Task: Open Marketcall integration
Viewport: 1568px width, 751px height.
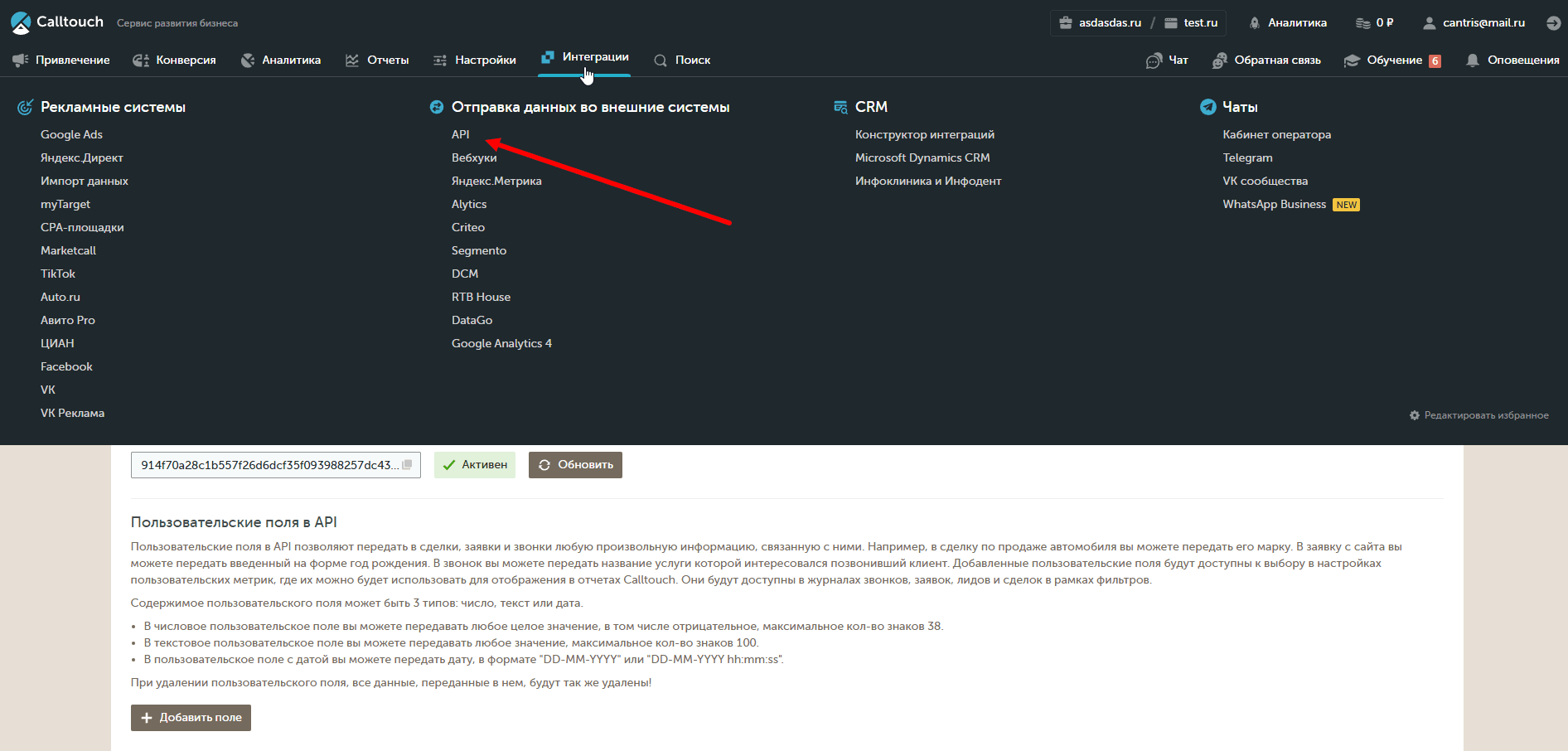Action: [68, 250]
